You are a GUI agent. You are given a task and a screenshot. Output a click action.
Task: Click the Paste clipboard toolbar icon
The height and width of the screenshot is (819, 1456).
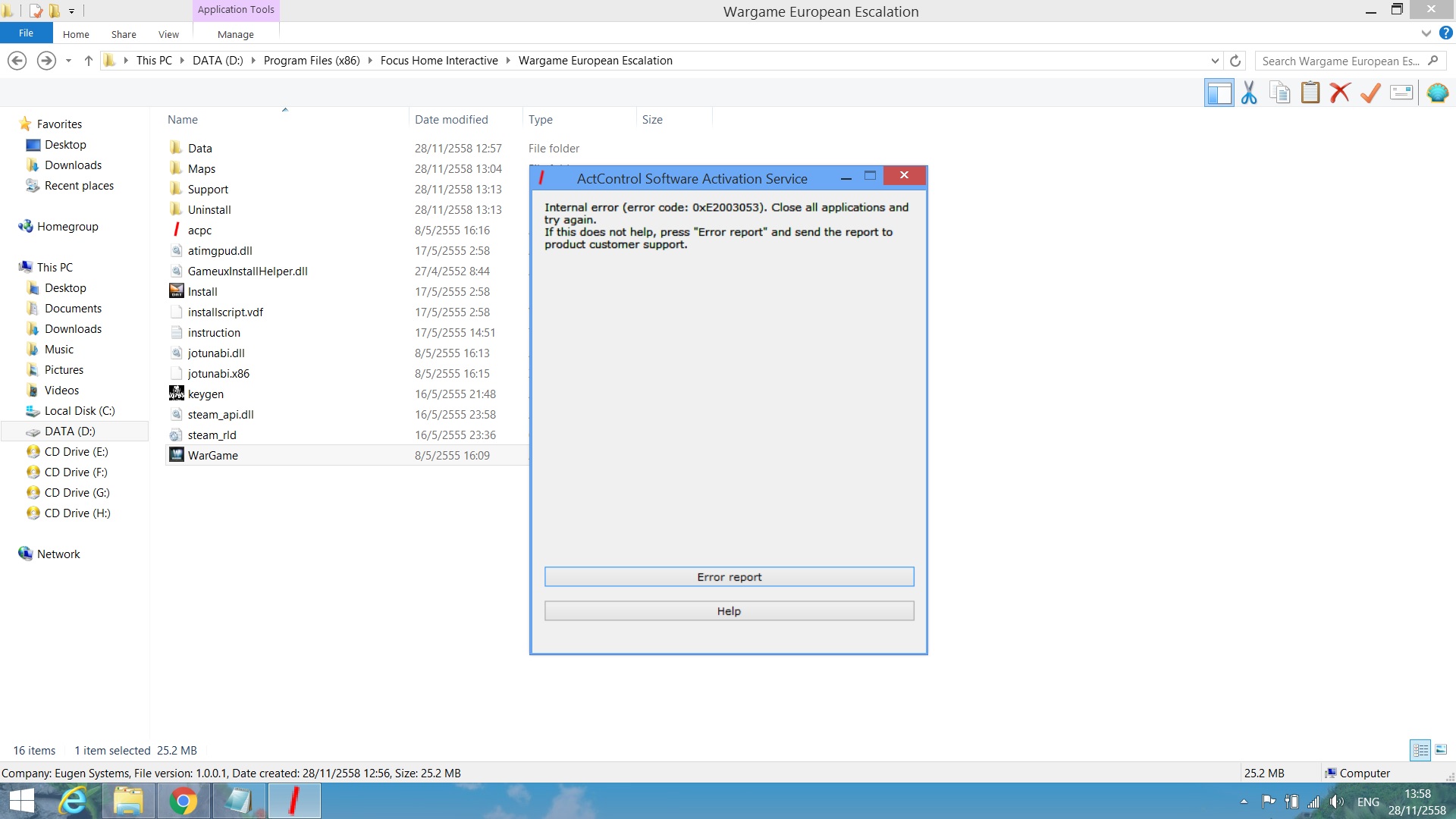pyautogui.click(x=1310, y=93)
